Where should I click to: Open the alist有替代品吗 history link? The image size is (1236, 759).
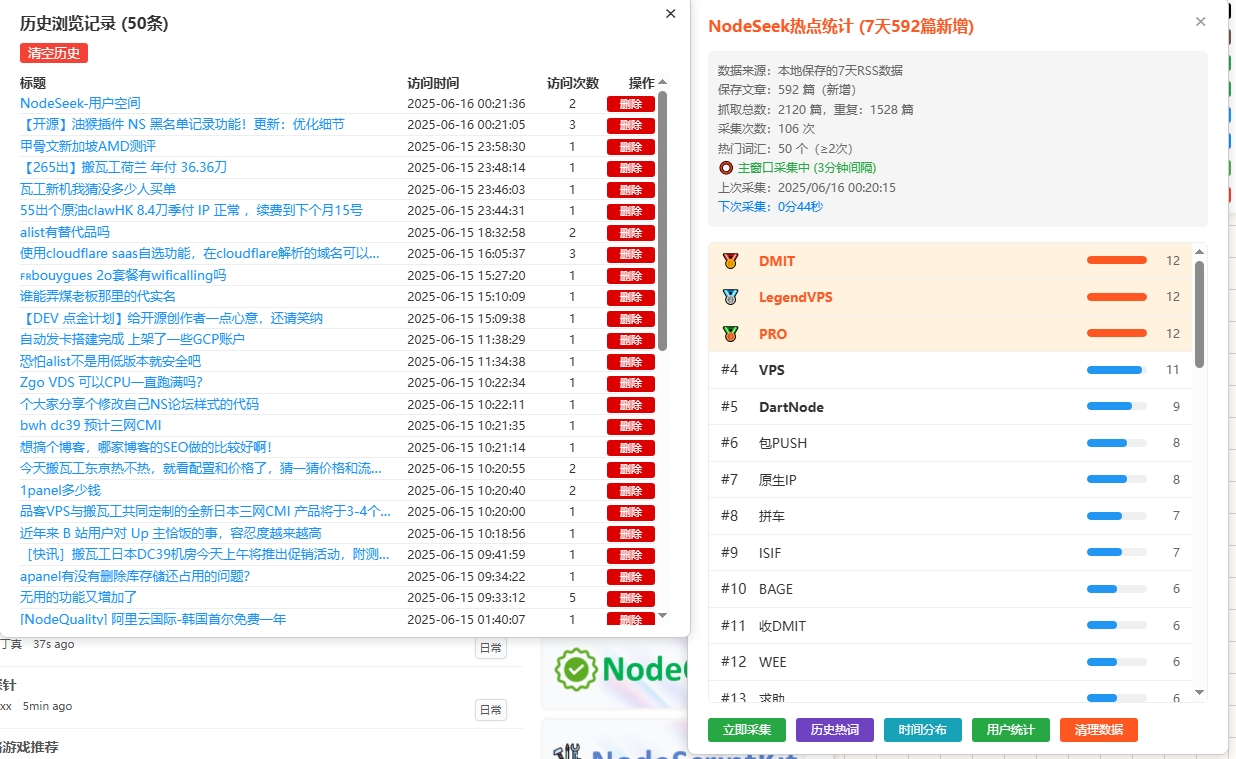65,232
